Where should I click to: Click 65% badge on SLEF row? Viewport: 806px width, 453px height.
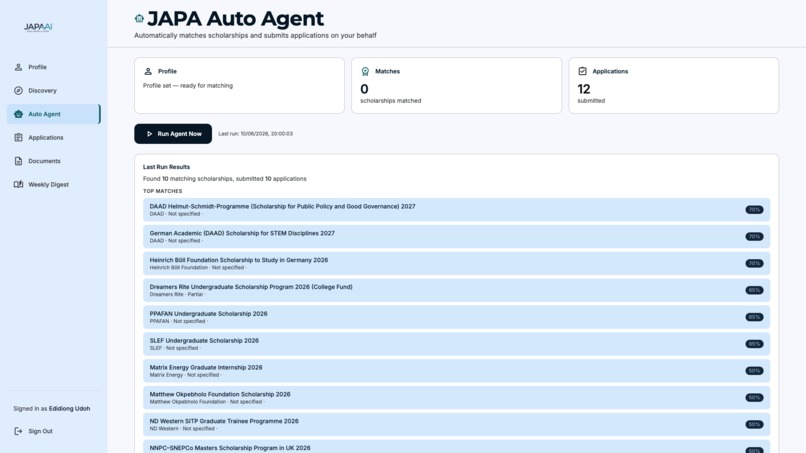coord(754,344)
